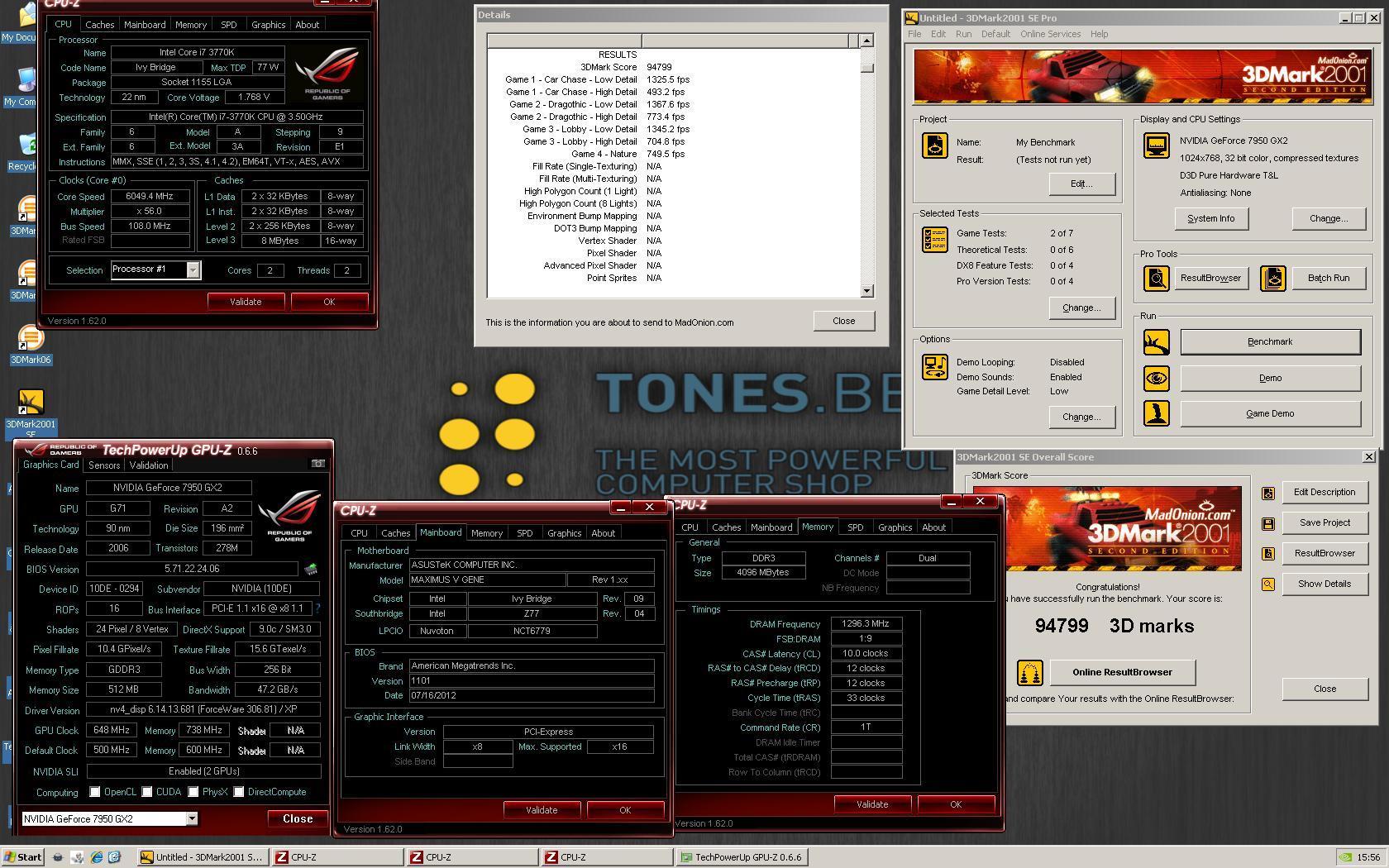This screenshot has height=868, width=1389.
Task: Click the Details list scroll down arrow
Action: pos(866,291)
